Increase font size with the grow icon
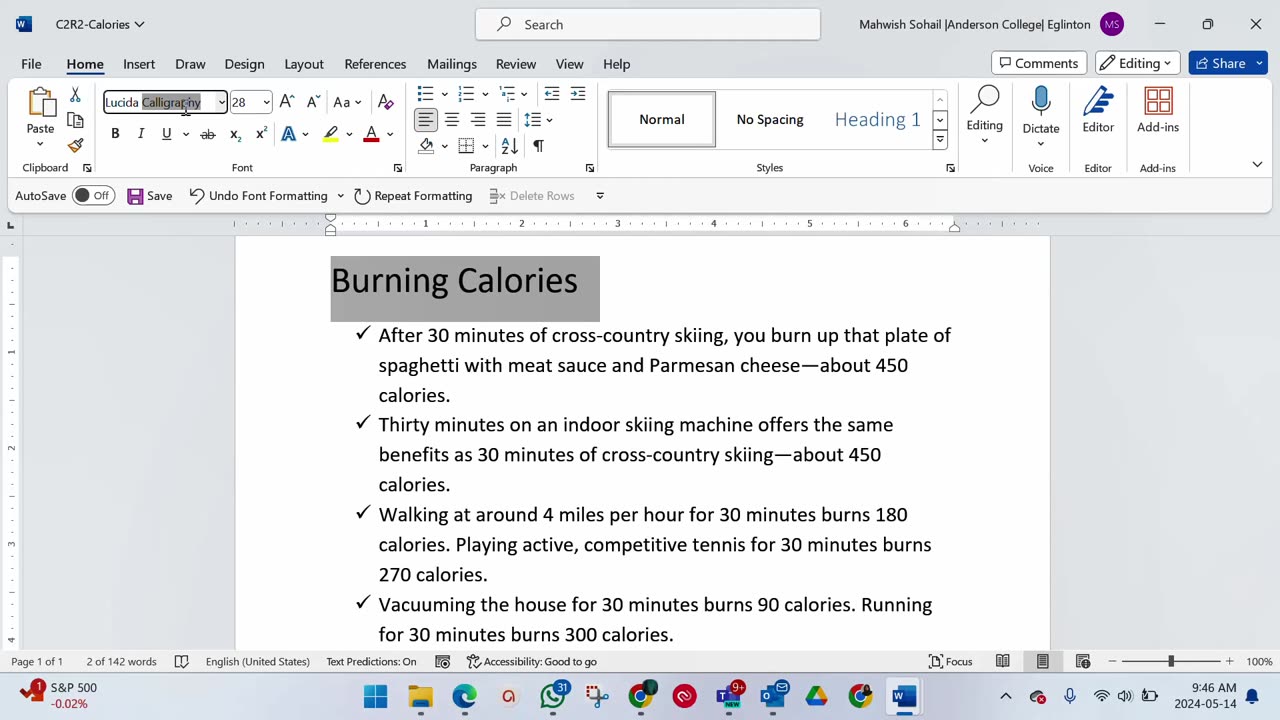Image resolution: width=1280 pixels, height=720 pixels. click(x=287, y=102)
